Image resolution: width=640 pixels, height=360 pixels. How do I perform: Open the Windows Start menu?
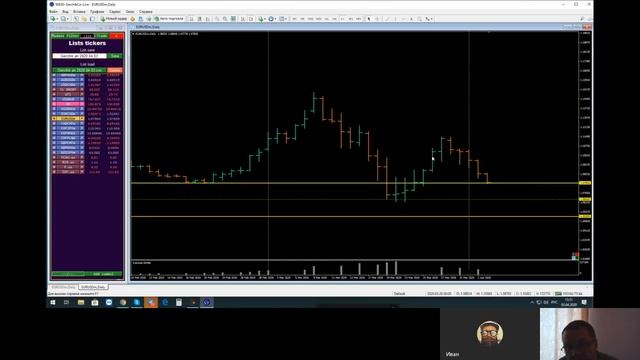tap(53, 302)
